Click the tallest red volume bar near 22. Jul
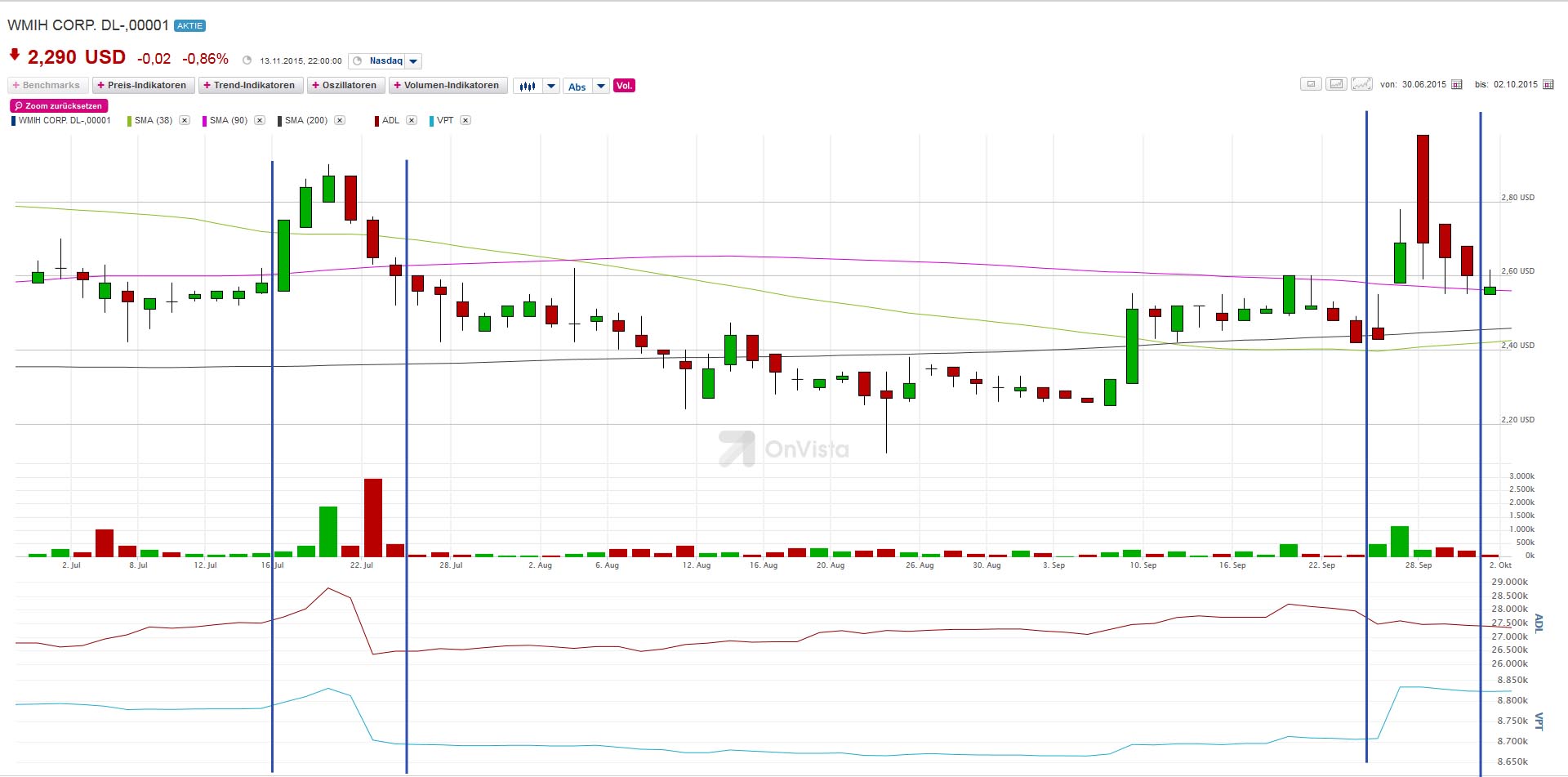1568x777 pixels. (x=373, y=518)
